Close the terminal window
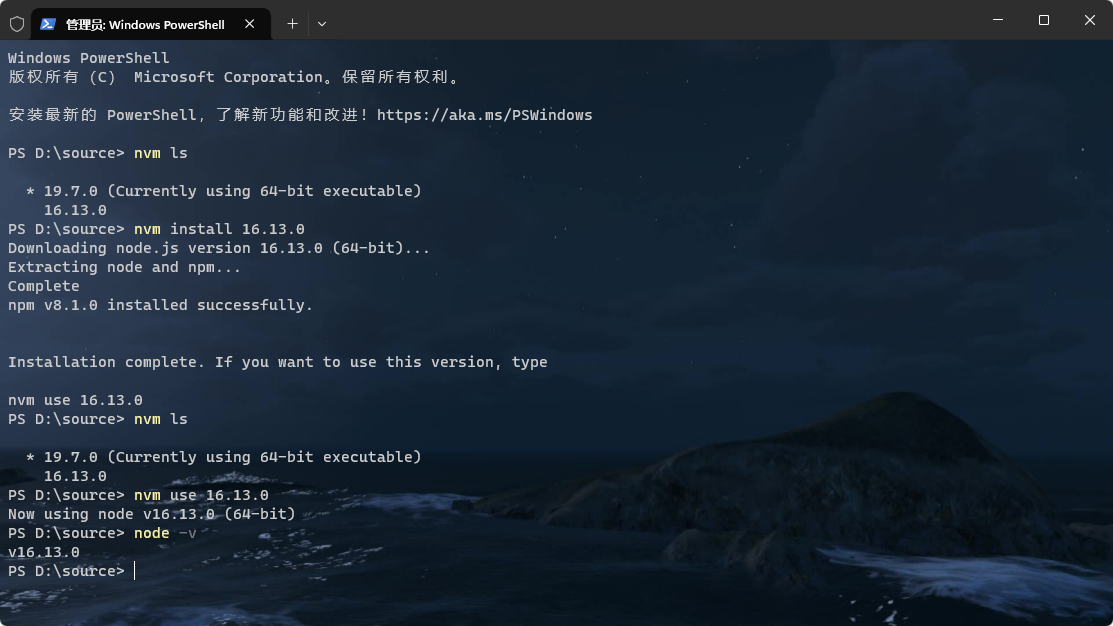 coord(1090,20)
